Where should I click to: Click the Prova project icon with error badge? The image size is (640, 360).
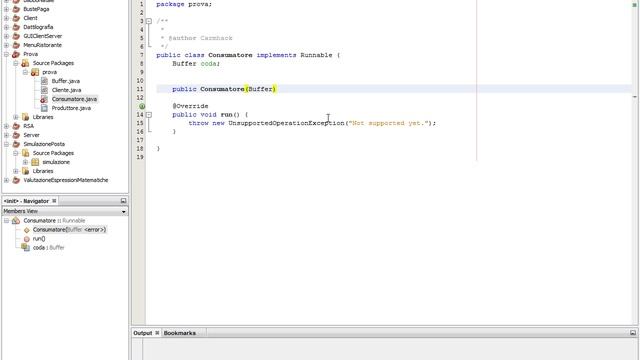[x=16, y=54]
